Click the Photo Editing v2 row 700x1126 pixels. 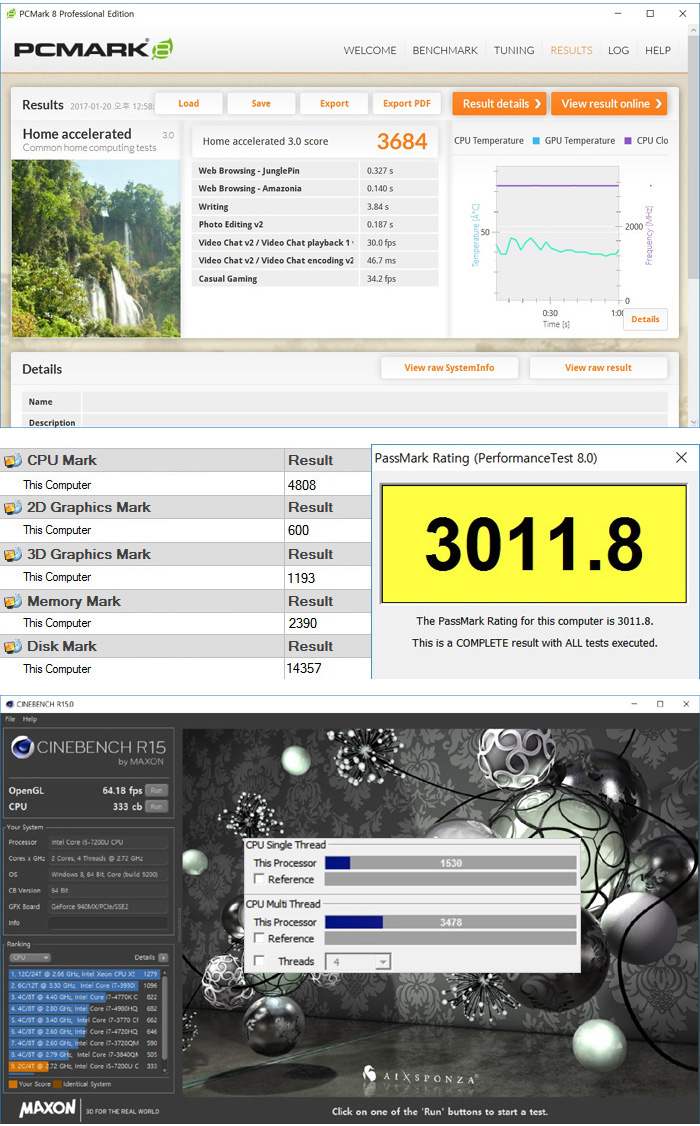(x=315, y=225)
